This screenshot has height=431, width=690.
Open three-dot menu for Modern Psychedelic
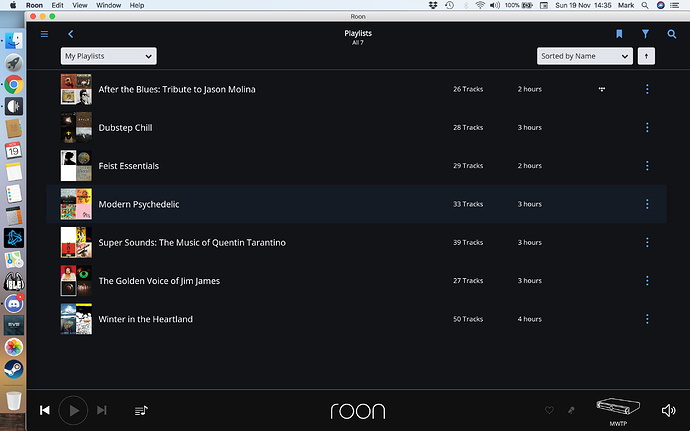click(647, 204)
